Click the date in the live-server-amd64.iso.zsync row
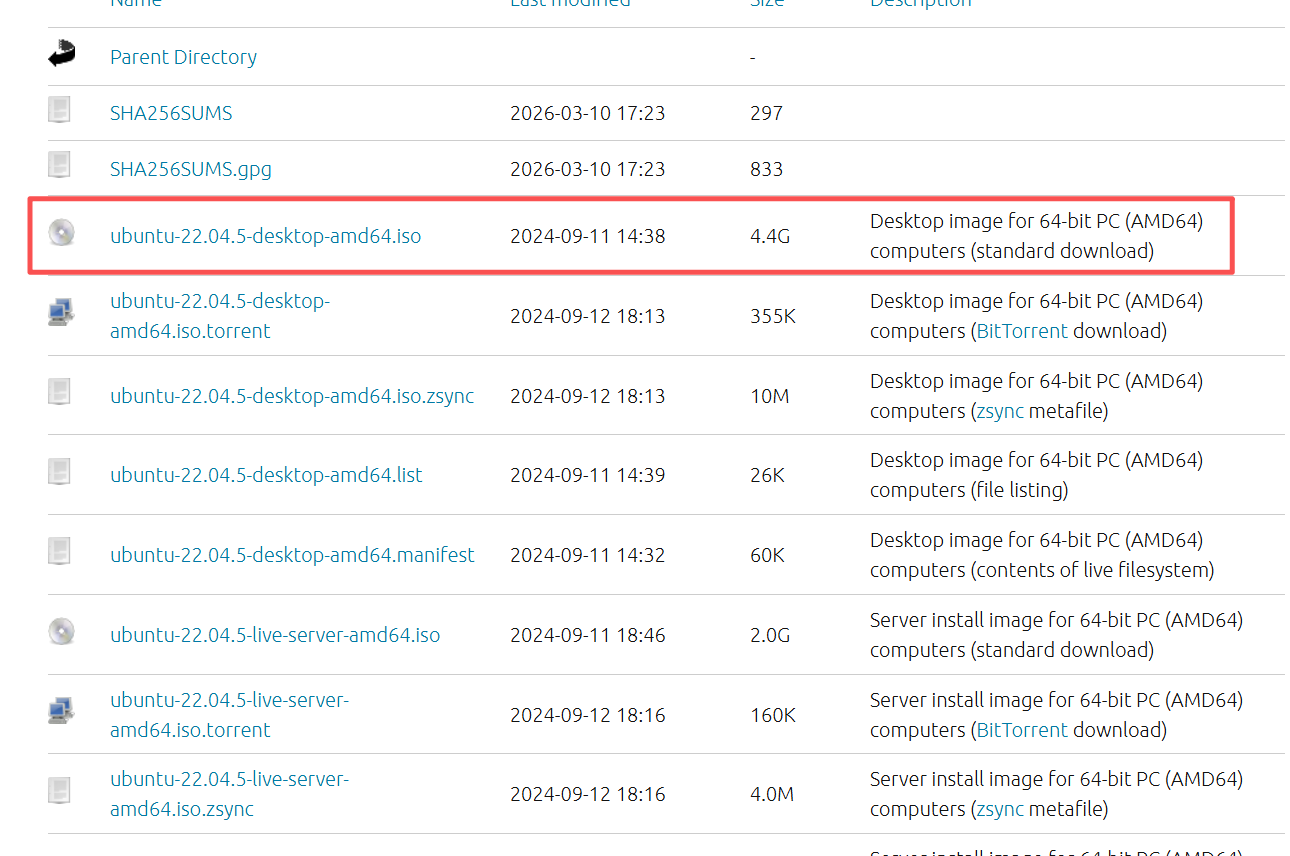The height and width of the screenshot is (856, 1290). [x=587, y=794]
